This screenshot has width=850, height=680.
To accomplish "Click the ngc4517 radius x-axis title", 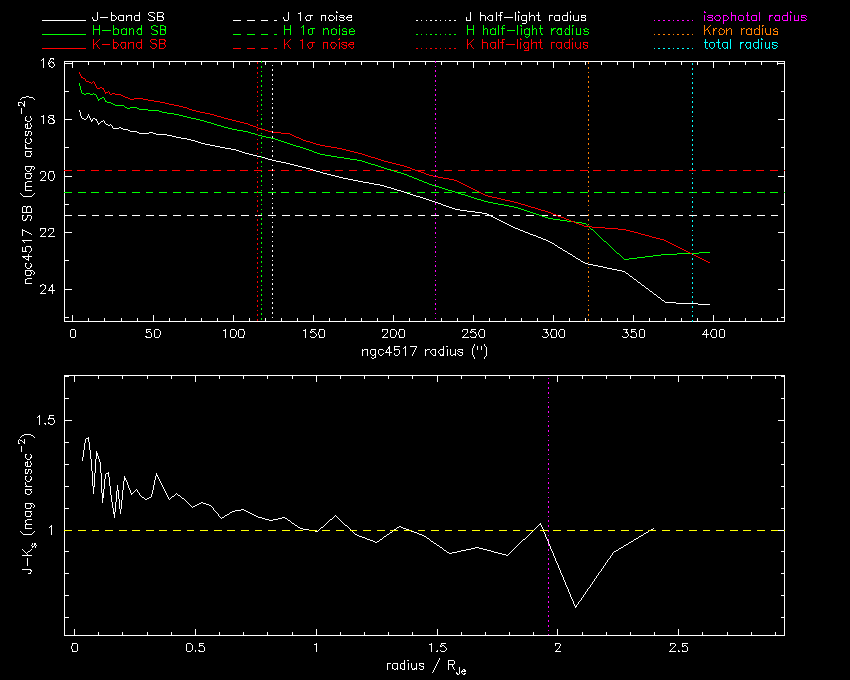I will pyautogui.click(x=427, y=352).
